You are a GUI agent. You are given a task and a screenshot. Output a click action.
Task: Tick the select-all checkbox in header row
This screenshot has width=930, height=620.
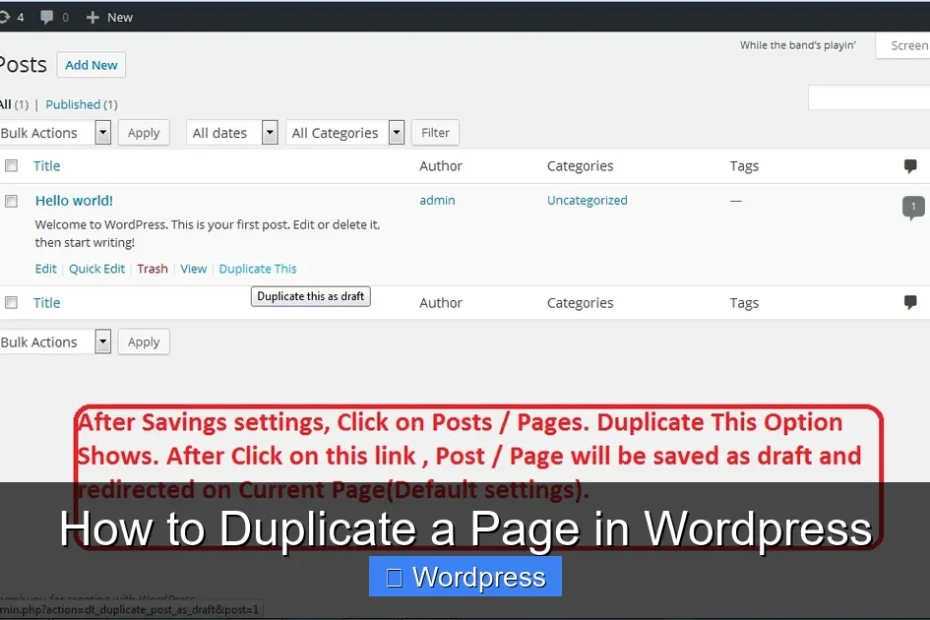point(11,166)
